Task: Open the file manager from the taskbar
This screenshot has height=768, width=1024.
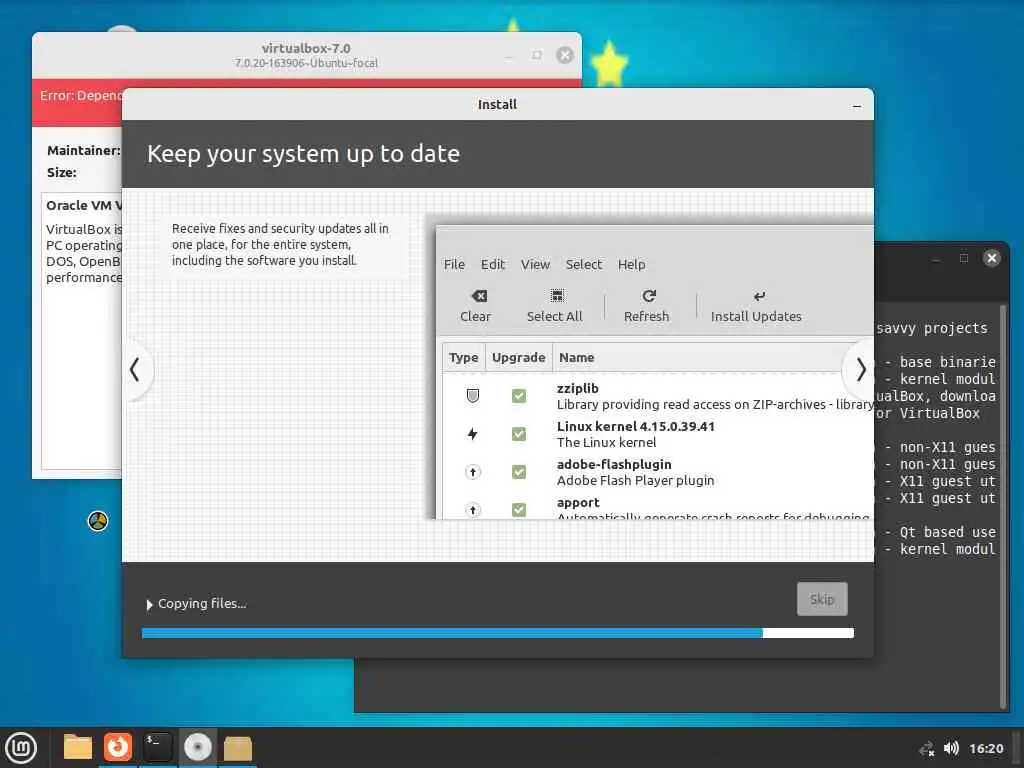Action: coord(78,747)
